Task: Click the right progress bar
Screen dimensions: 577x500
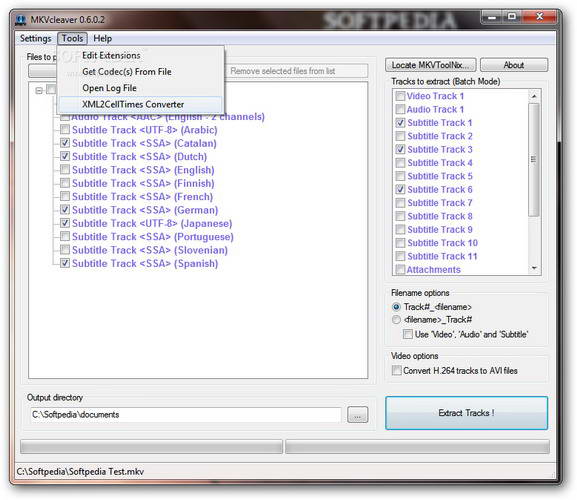Action: pyautogui.click(x=417, y=447)
